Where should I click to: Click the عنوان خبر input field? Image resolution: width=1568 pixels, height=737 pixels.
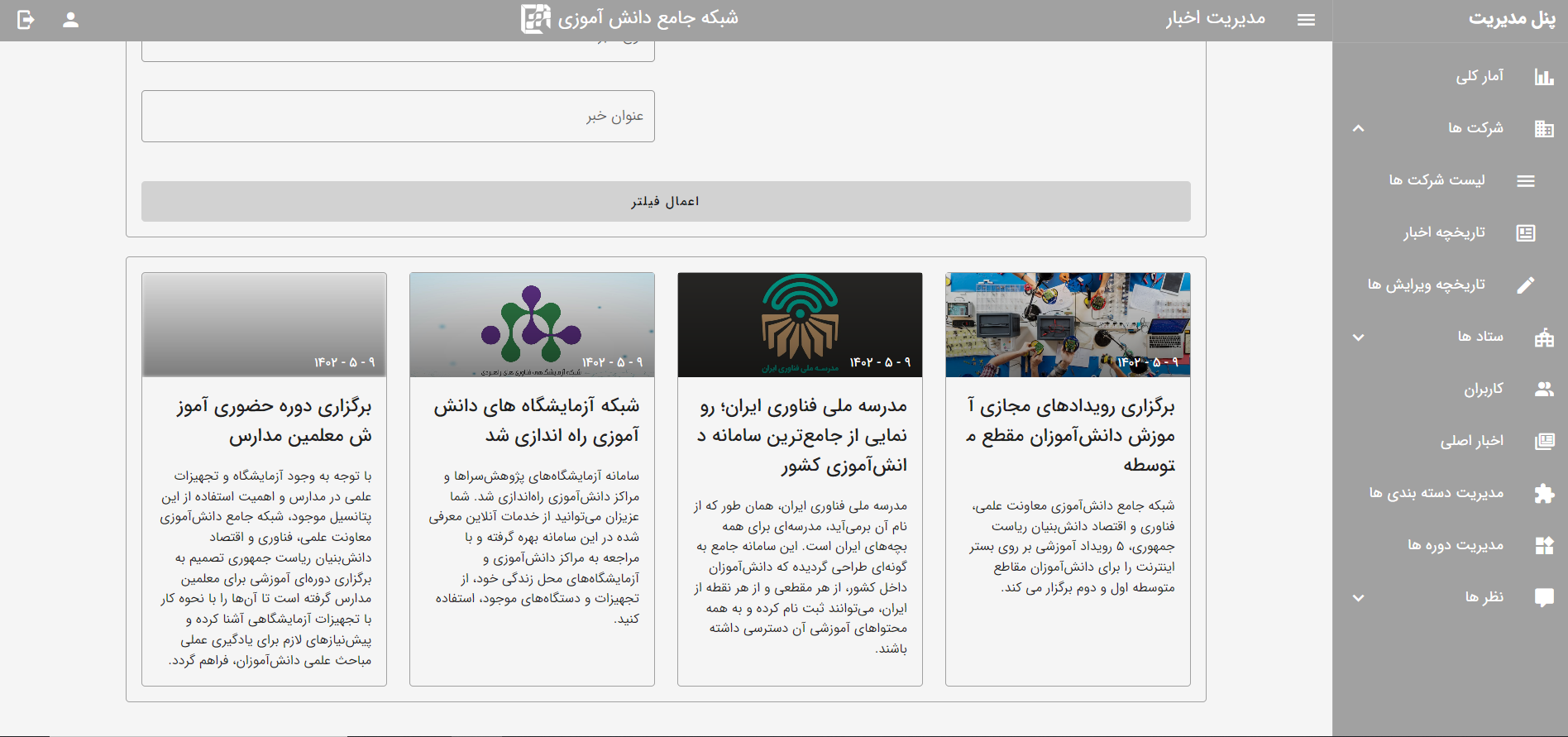coord(398,117)
